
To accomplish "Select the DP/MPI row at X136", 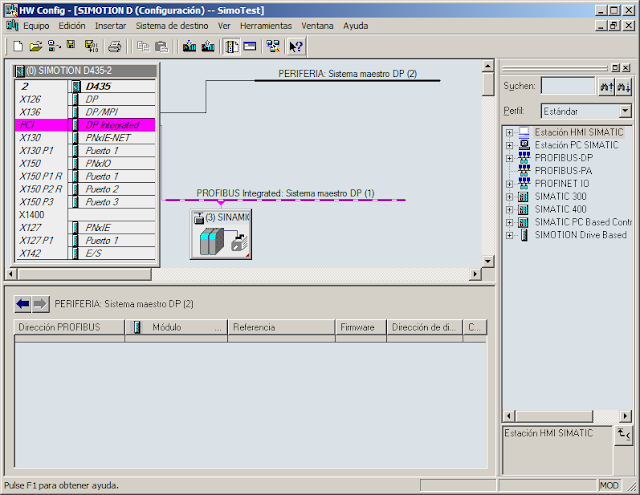I will point(85,112).
